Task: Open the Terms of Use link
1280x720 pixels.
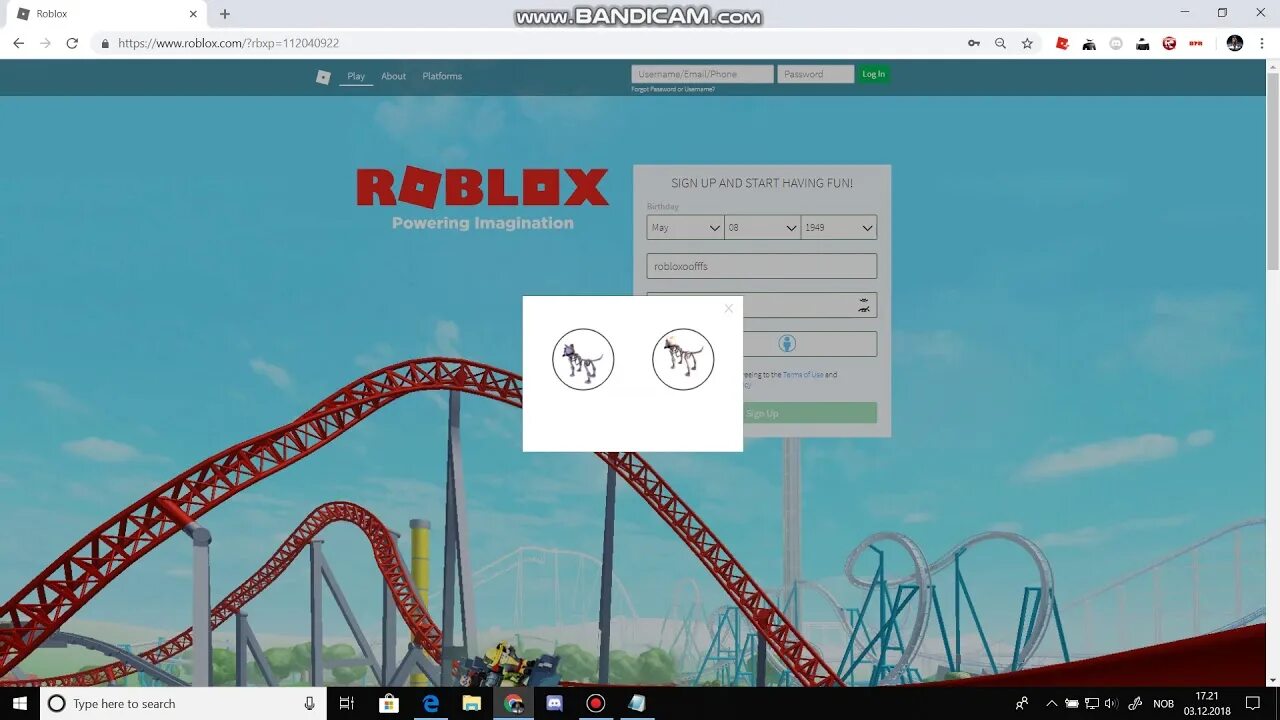Action: 803,375
